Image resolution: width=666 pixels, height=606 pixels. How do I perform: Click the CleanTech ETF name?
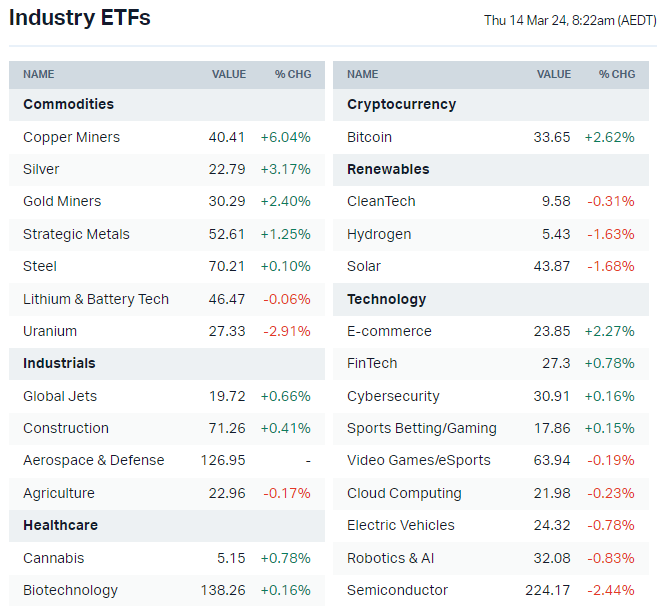(x=381, y=201)
